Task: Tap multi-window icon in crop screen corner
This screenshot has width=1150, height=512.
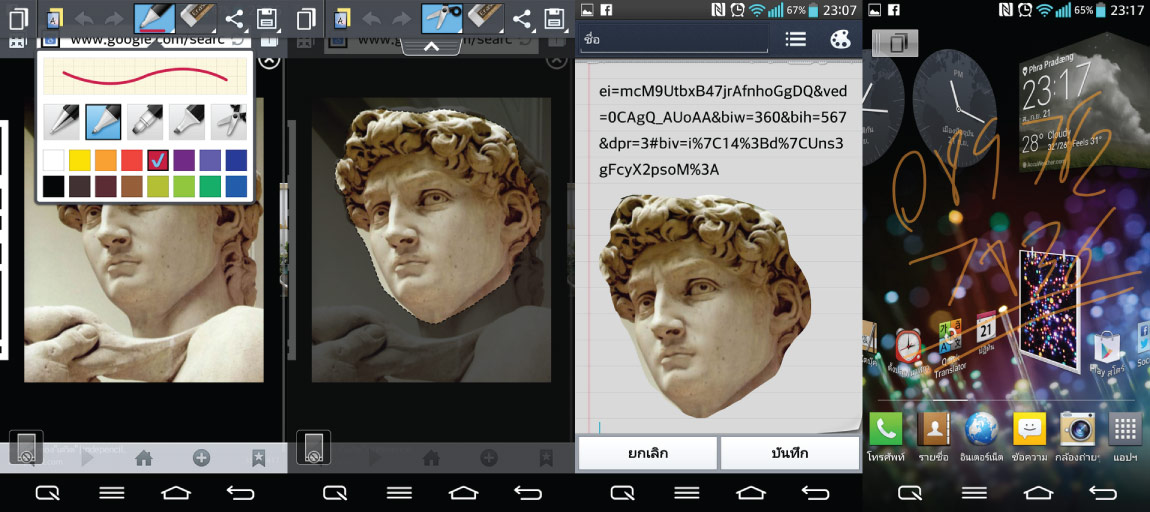Action: [306, 18]
